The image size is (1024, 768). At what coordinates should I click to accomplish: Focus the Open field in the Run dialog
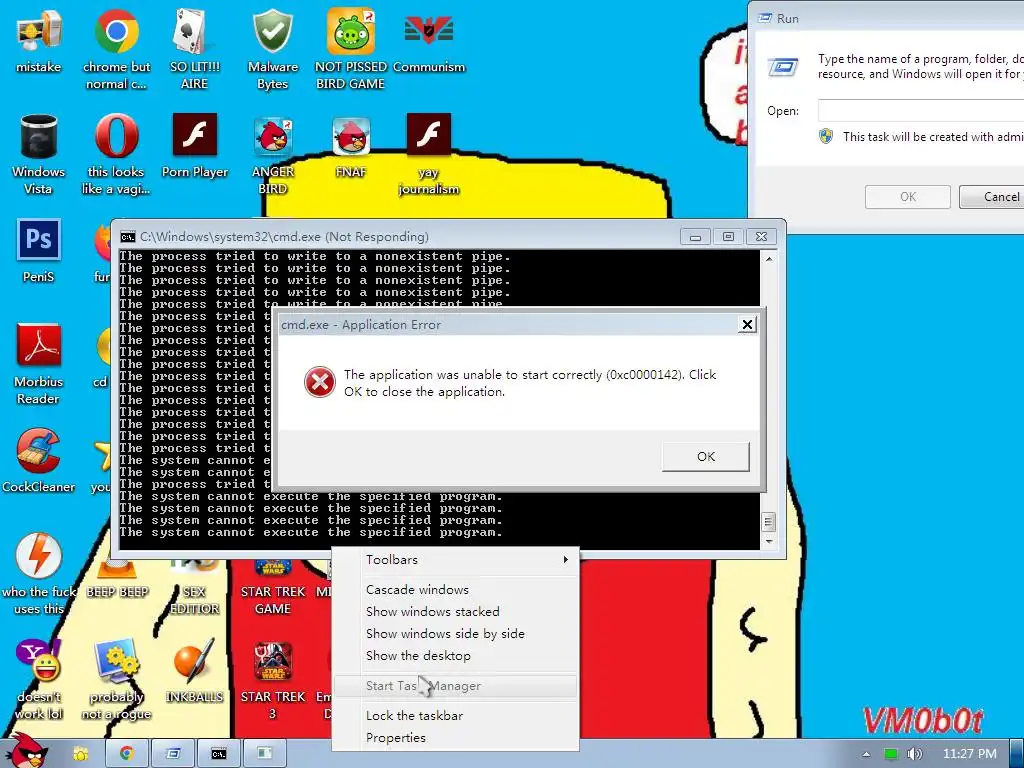[x=921, y=110]
